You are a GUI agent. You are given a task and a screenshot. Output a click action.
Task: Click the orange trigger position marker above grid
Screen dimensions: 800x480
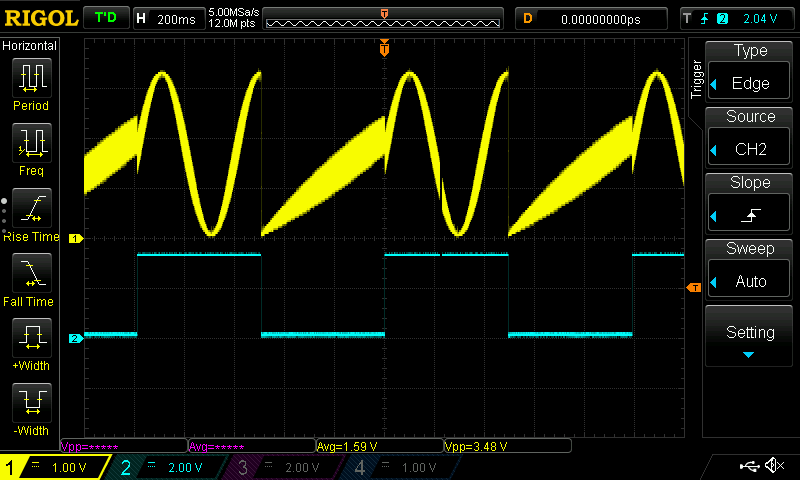tap(384, 48)
